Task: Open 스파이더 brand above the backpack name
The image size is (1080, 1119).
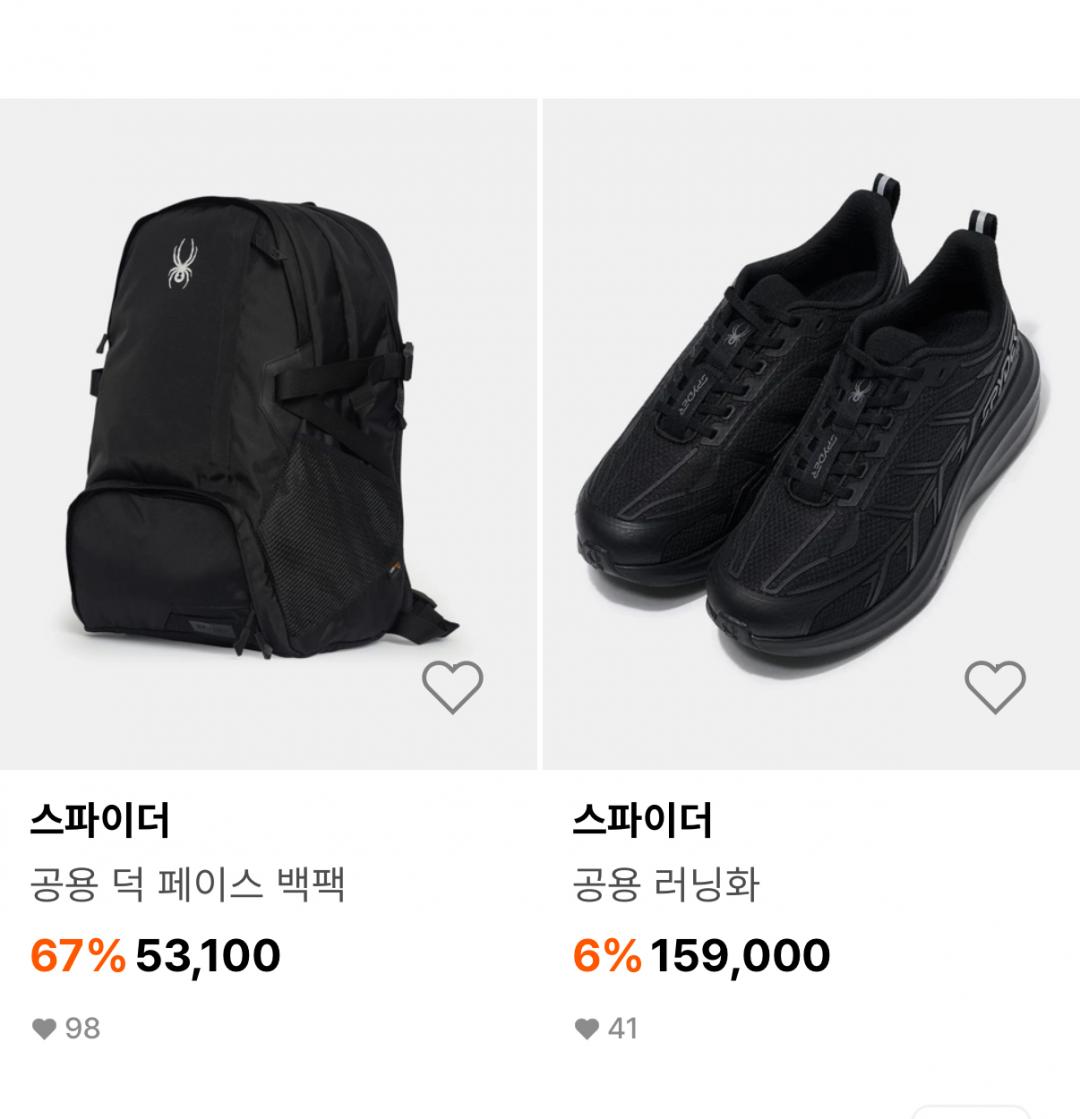Action: pos(100,822)
